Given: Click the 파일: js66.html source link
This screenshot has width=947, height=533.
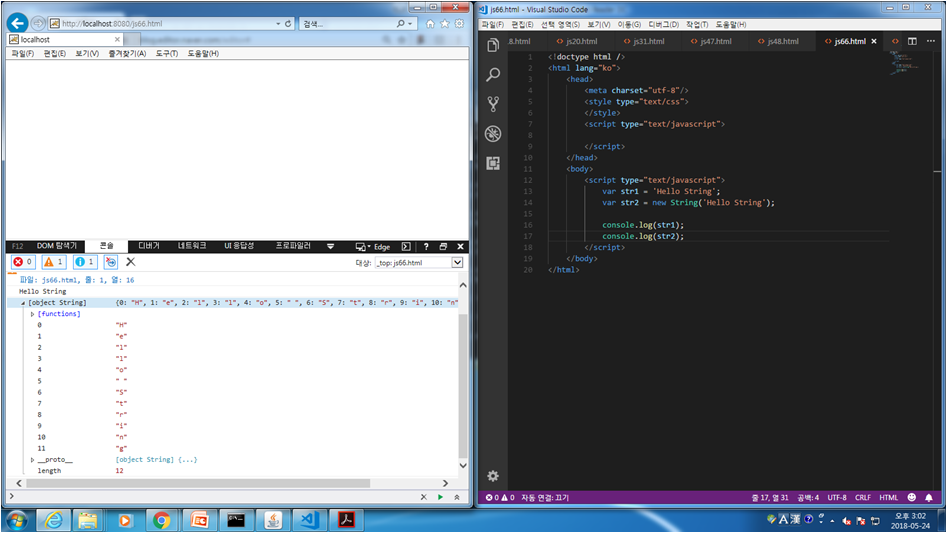Looking at the screenshot, I should click(77, 280).
